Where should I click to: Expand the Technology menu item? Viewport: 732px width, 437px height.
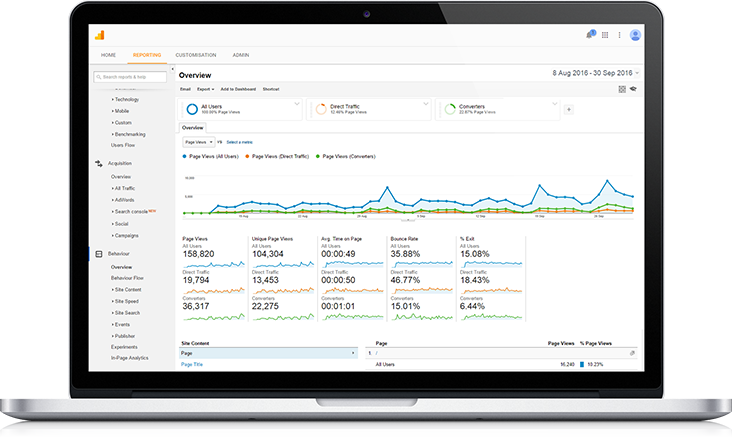(x=125, y=99)
